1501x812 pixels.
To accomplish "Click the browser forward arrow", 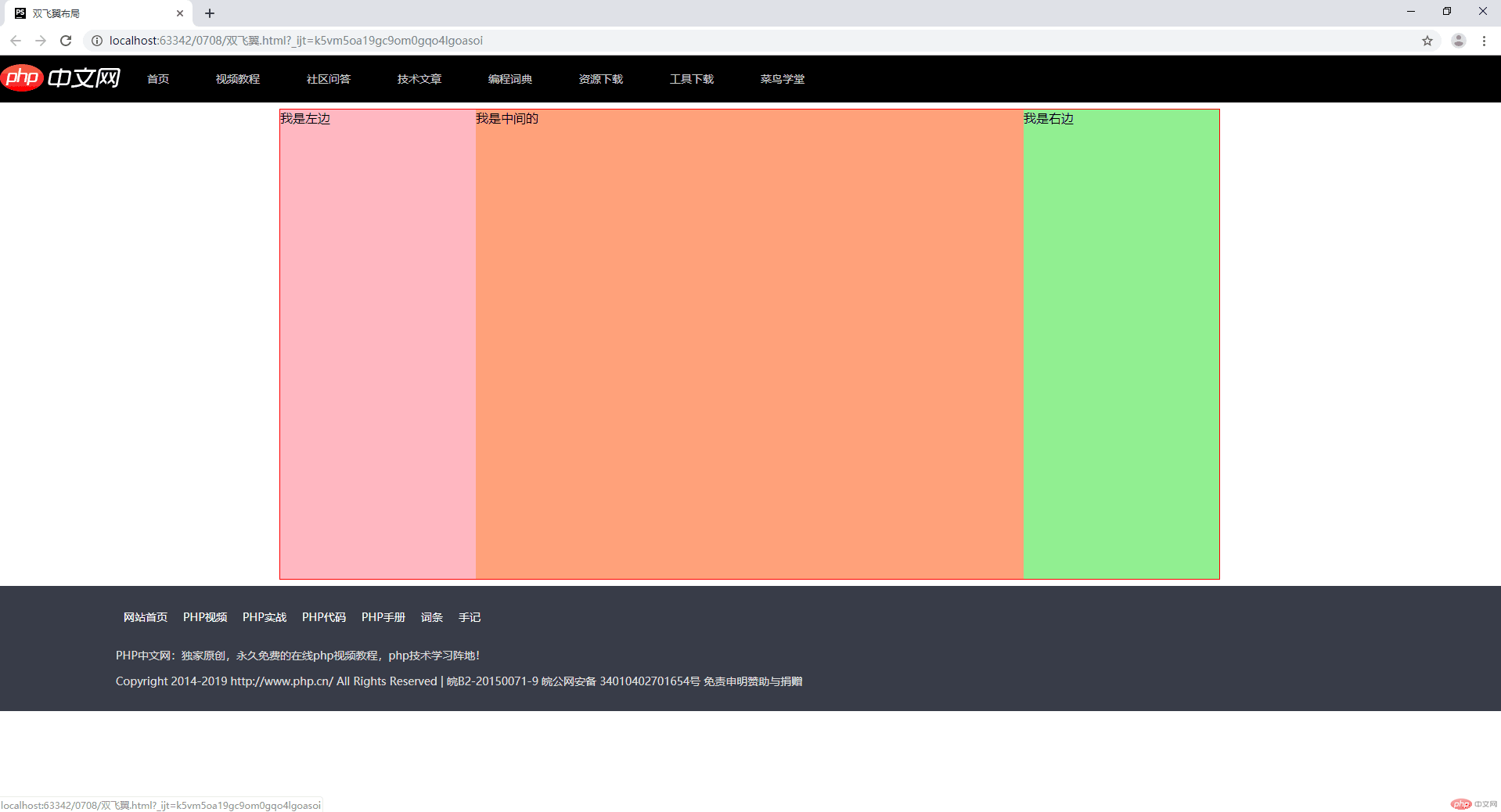I will tap(41, 41).
